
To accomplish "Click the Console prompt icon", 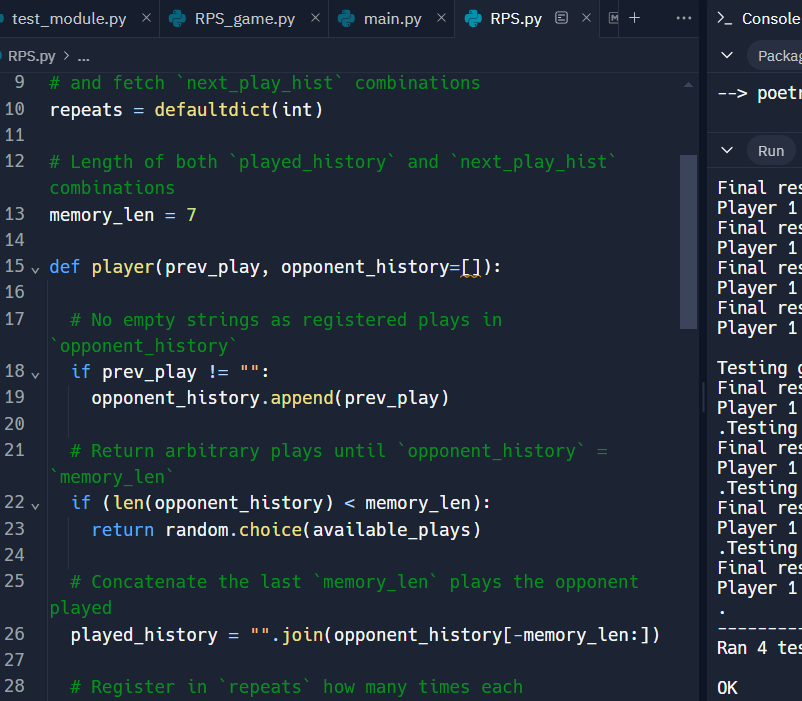I will click(724, 18).
